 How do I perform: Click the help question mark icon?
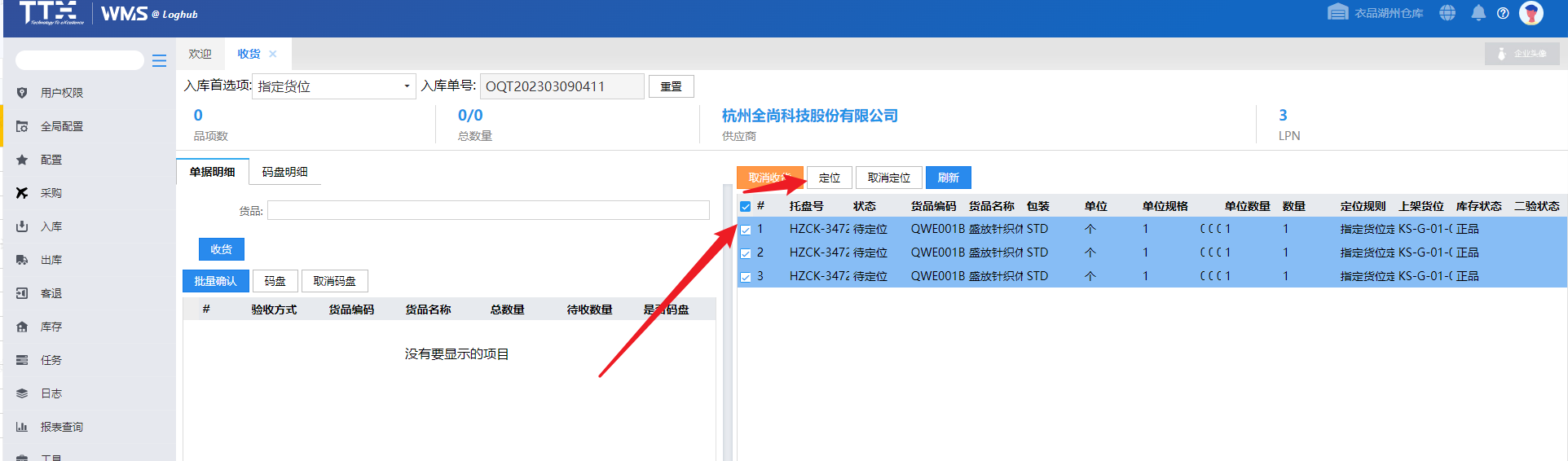[x=1503, y=13]
